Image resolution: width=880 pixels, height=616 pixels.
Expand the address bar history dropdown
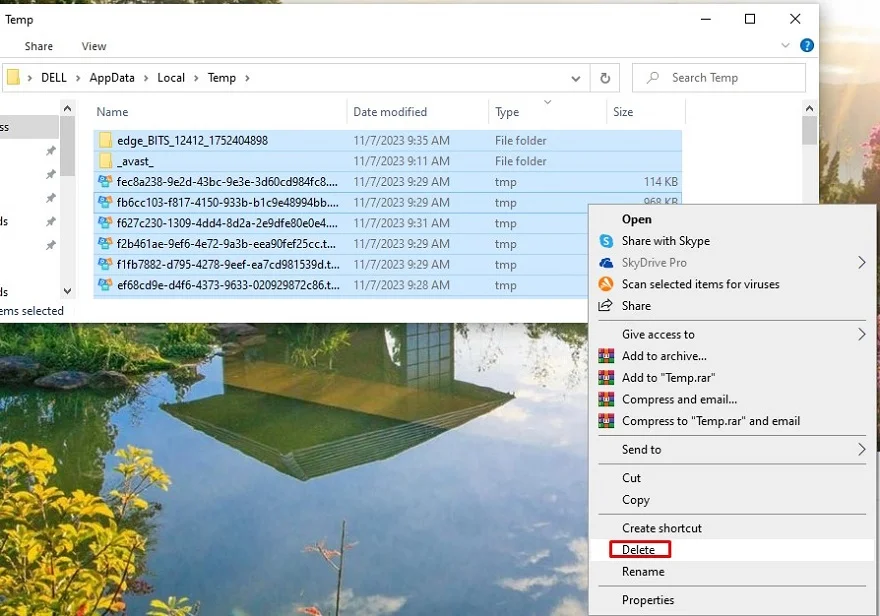[575, 78]
